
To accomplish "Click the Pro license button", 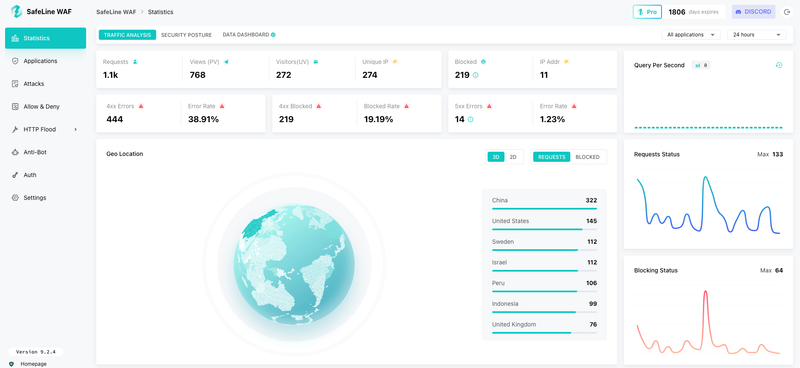I will pos(647,12).
